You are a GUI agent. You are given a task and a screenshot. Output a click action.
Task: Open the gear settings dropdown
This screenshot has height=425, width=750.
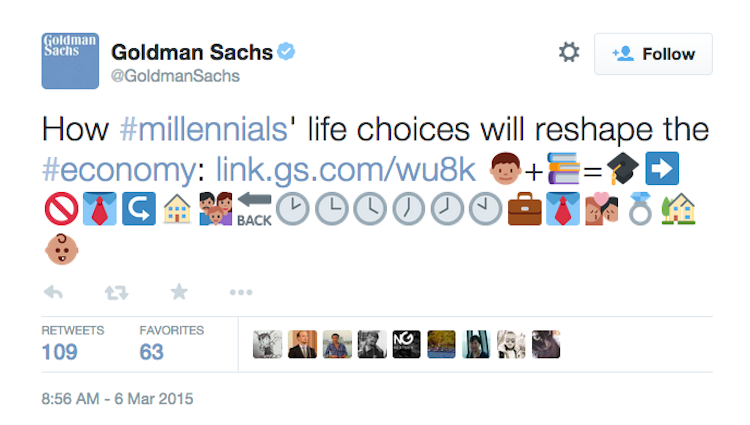pyautogui.click(x=569, y=52)
